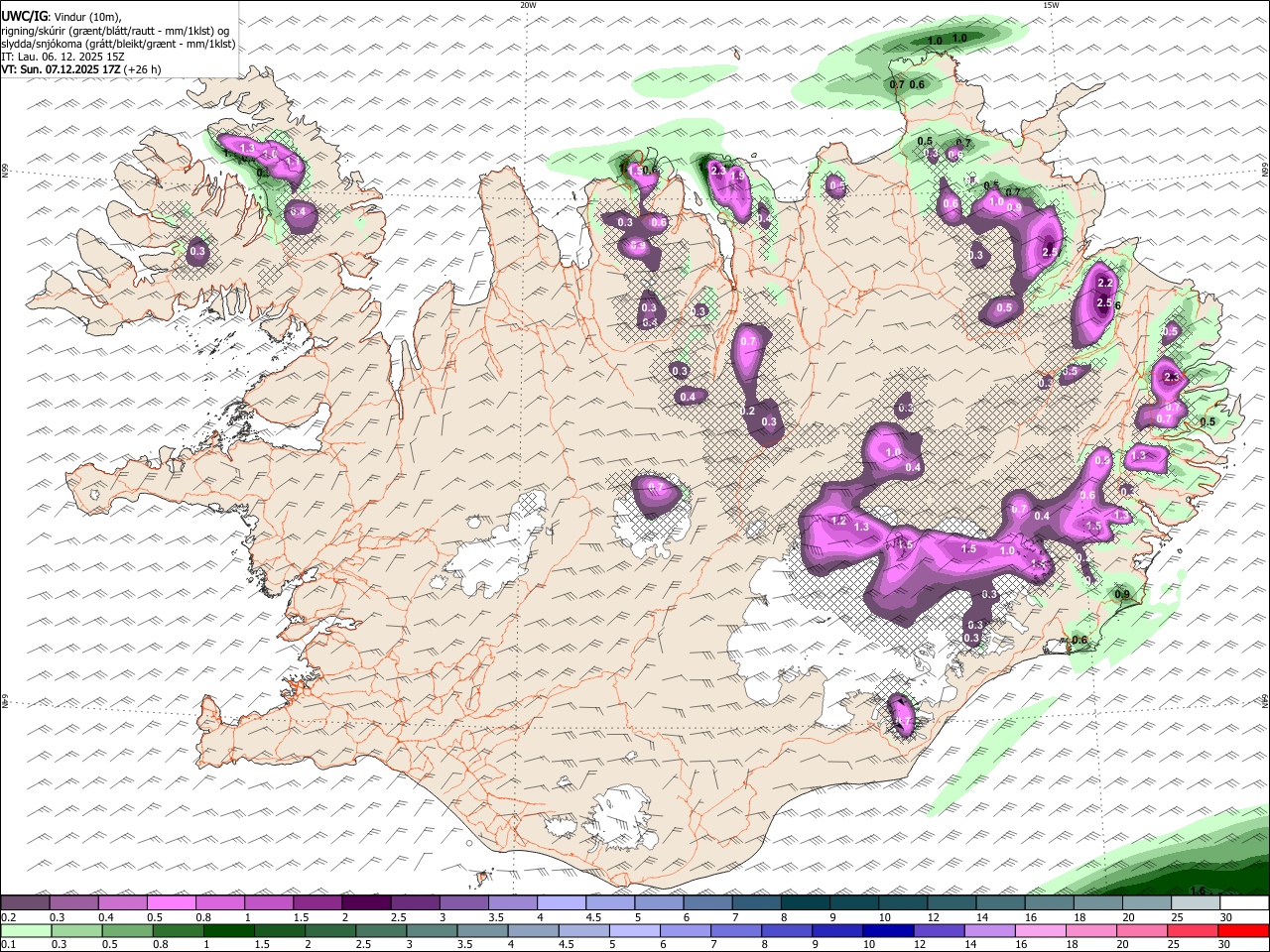Screen dimensions: 1270x952
Task: Click the darkest purple swatch between 2 and 2.5
Action: pyautogui.click(x=366, y=903)
